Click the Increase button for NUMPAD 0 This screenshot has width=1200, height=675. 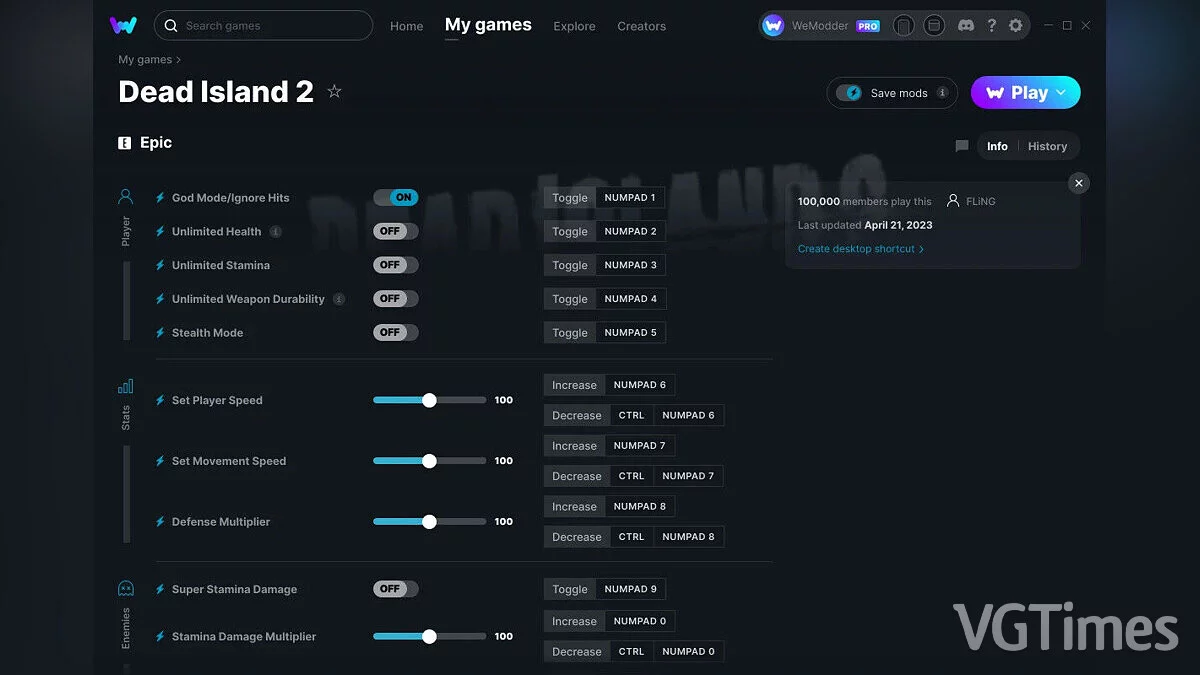[x=574, y=621]
